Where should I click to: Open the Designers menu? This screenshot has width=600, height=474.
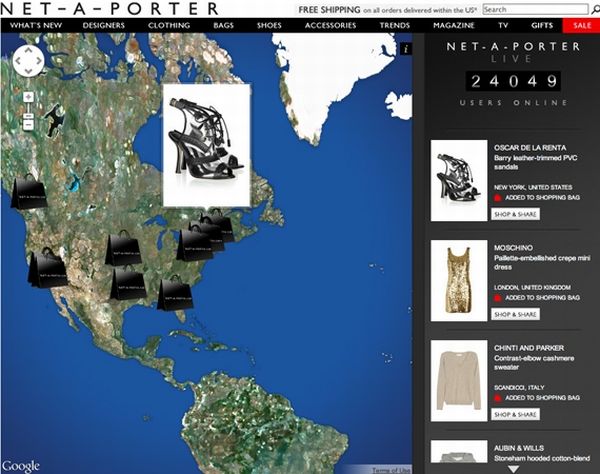click(x=104, y=26)
